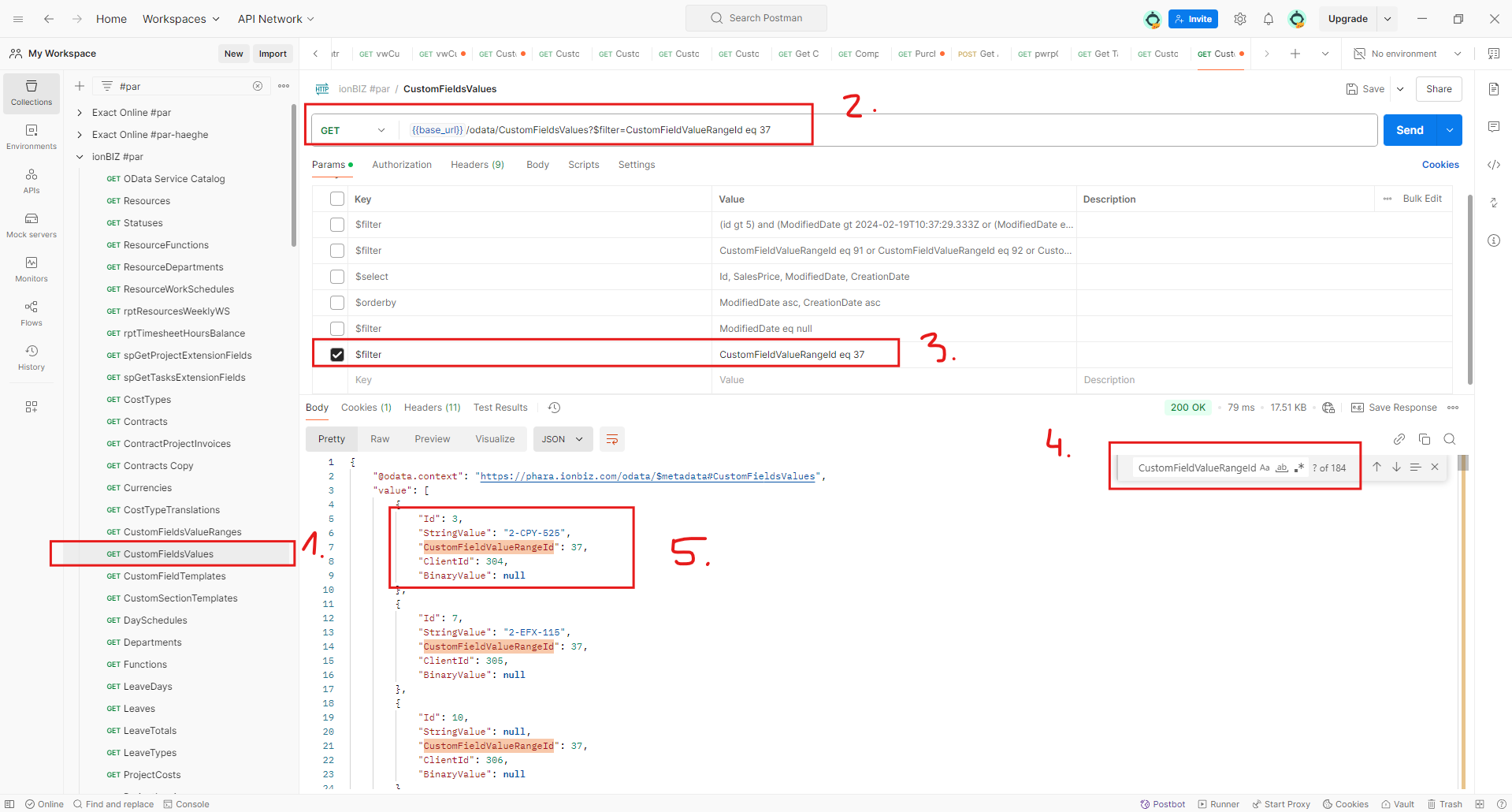
Task: Switch to the Scripts tab
Action: 584,165
